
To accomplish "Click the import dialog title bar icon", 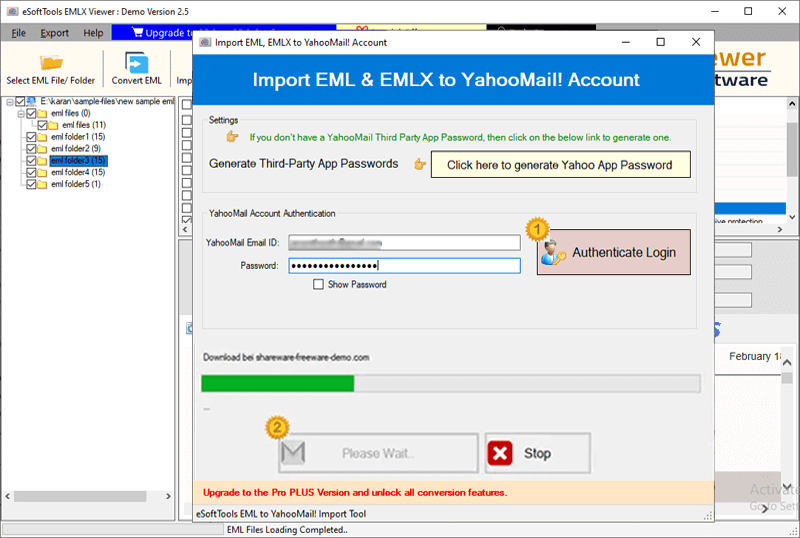I will (205, 42).
